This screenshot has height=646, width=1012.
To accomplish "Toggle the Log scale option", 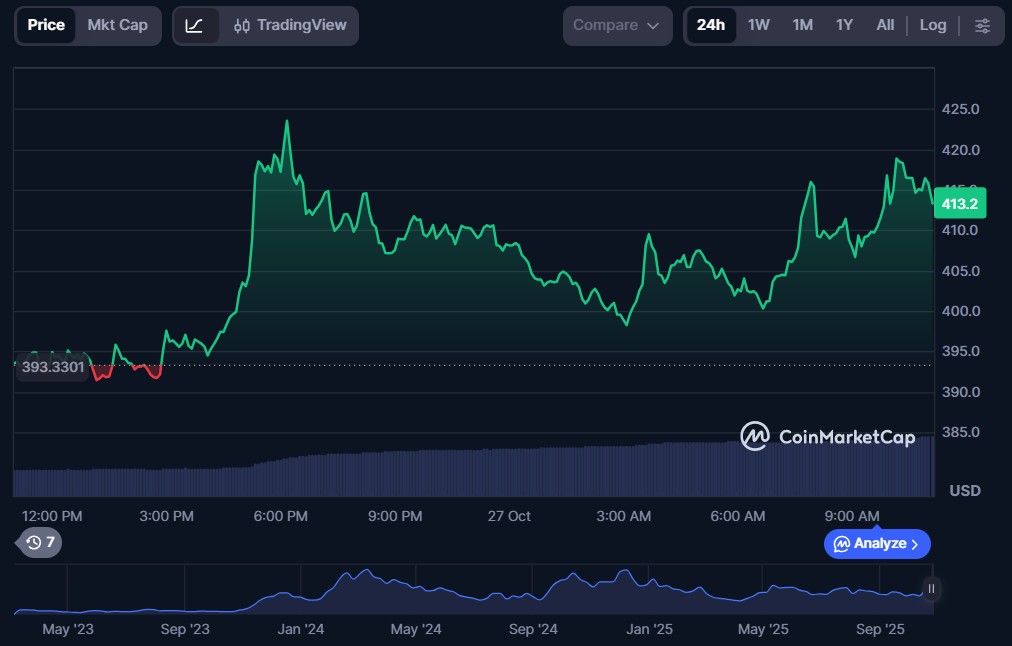I will coord(933,25).
